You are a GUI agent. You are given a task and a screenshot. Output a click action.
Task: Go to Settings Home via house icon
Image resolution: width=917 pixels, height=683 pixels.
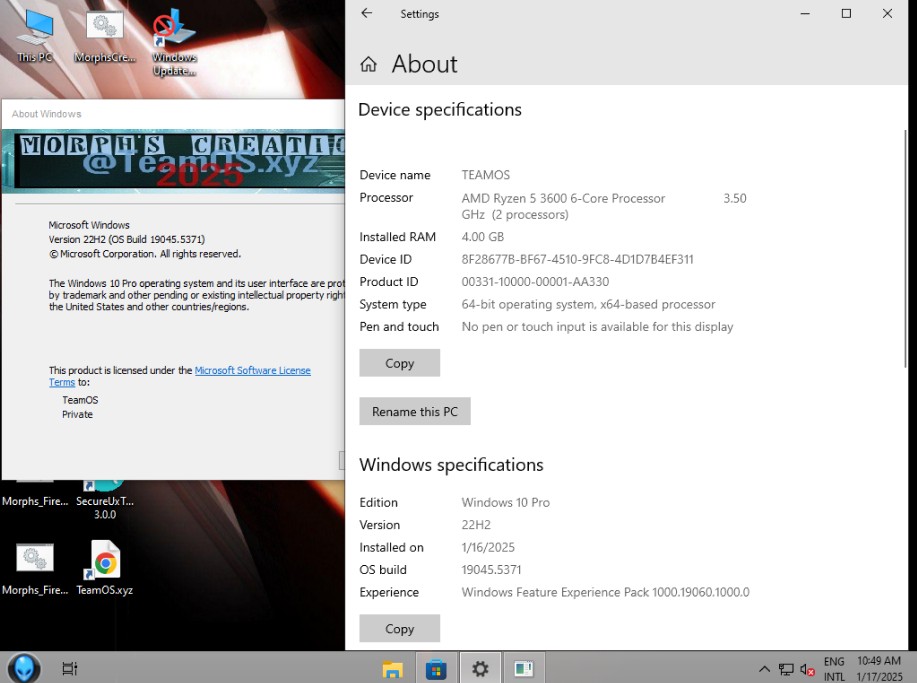368,64
